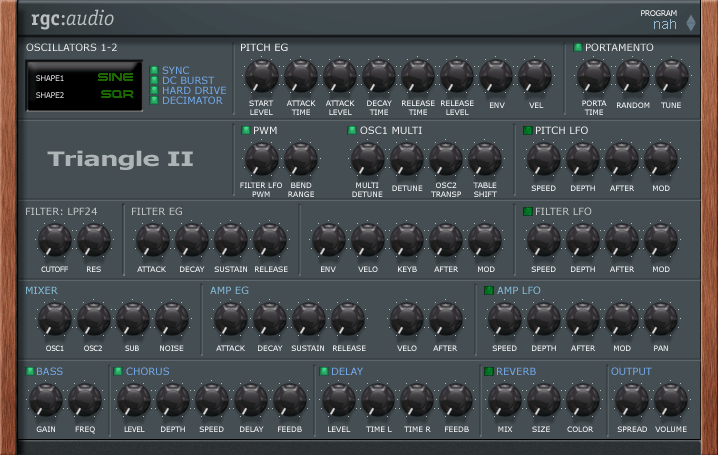Viewport: 718px width, 455px height.
Task: Click the FILTER LFO PWM knob
Action: [x=261, y=159]
